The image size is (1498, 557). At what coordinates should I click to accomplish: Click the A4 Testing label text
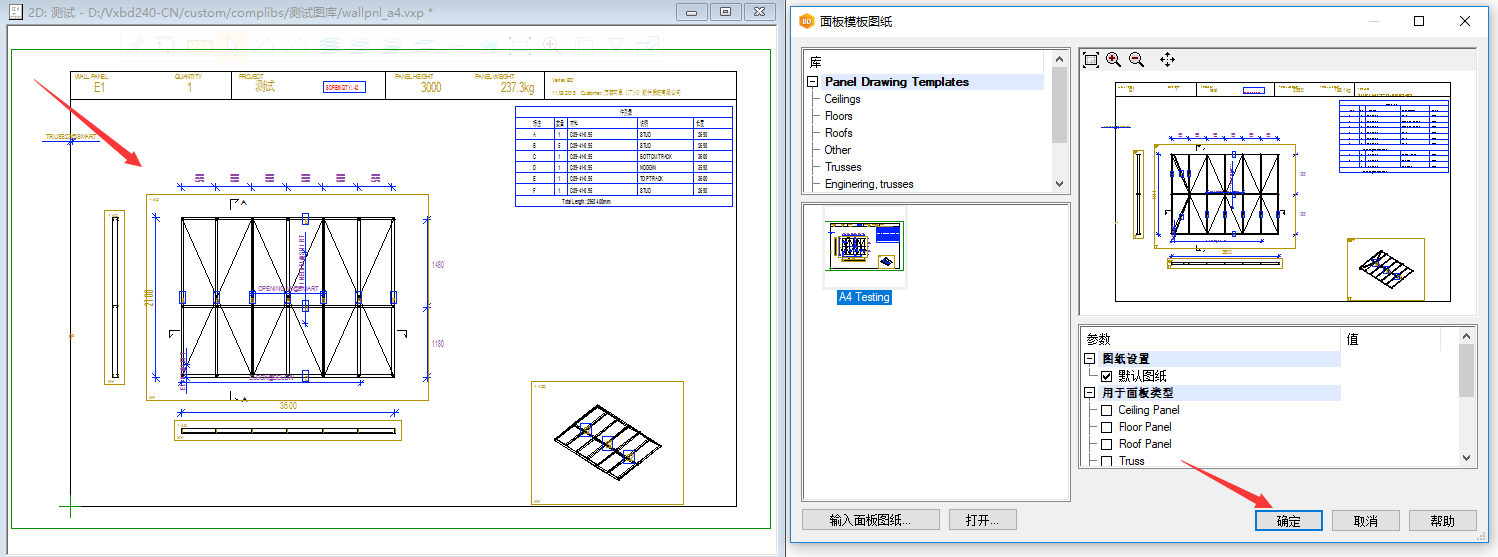click(865, 297)
